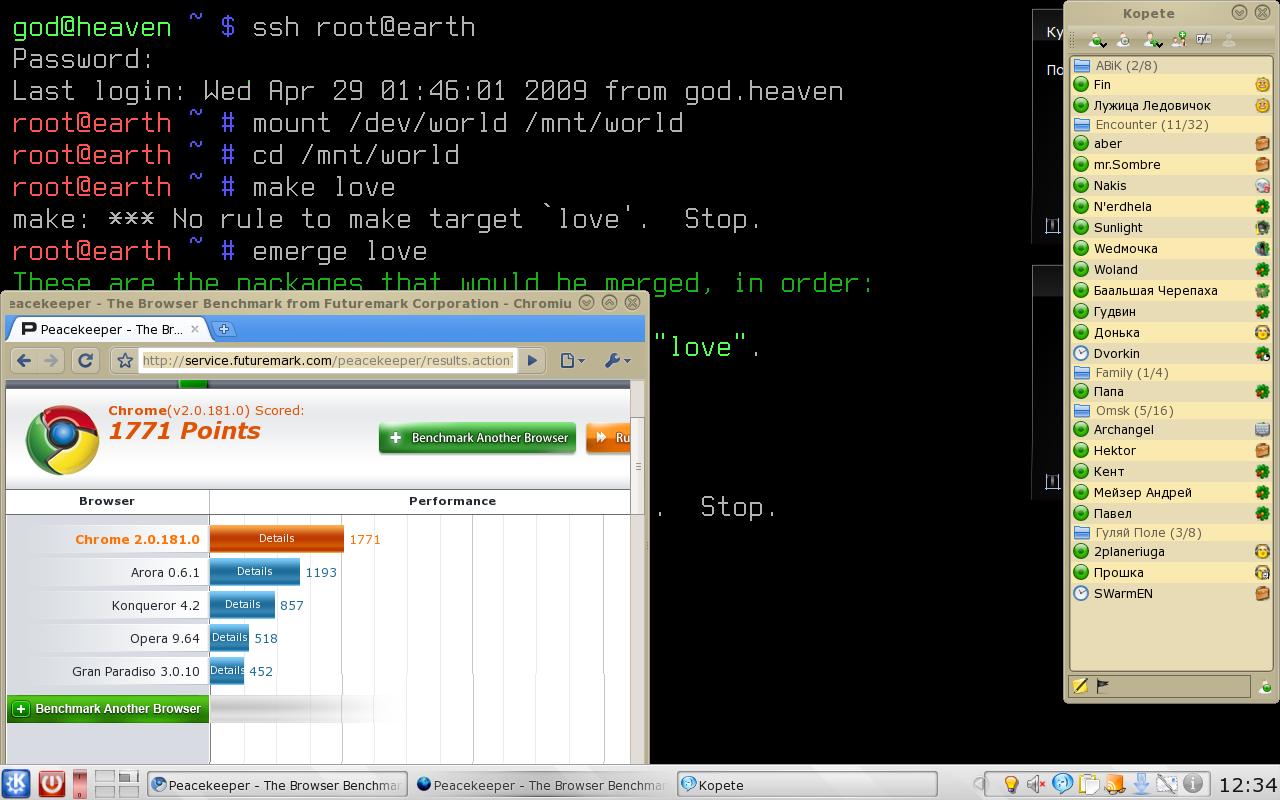Collapse the ABiK (2/8) group
Image resolution: width=1280 pixels, height=800 pixels.
click(x=1171, y=65)
